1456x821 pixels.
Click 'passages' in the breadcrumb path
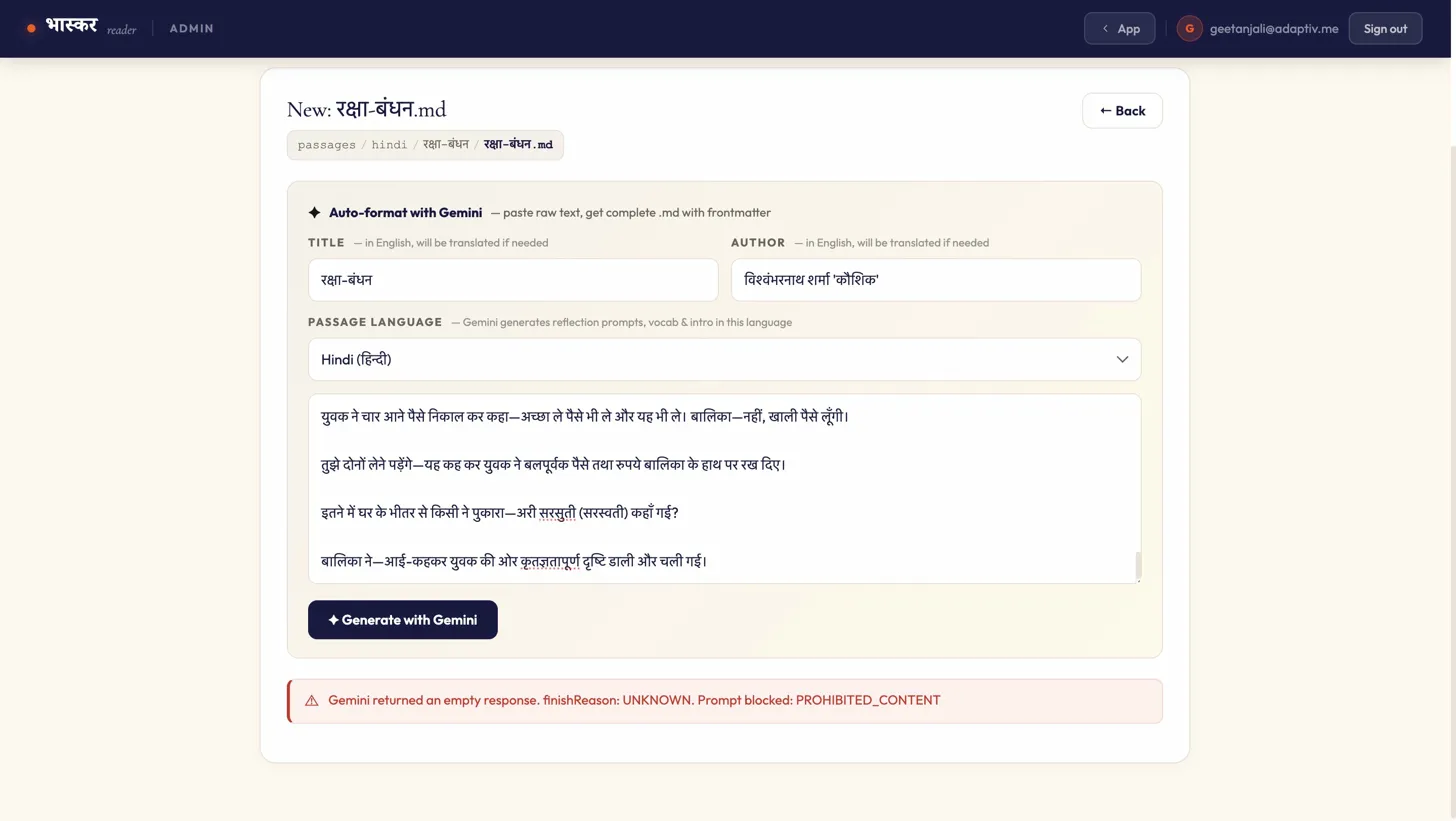point(326,145)
